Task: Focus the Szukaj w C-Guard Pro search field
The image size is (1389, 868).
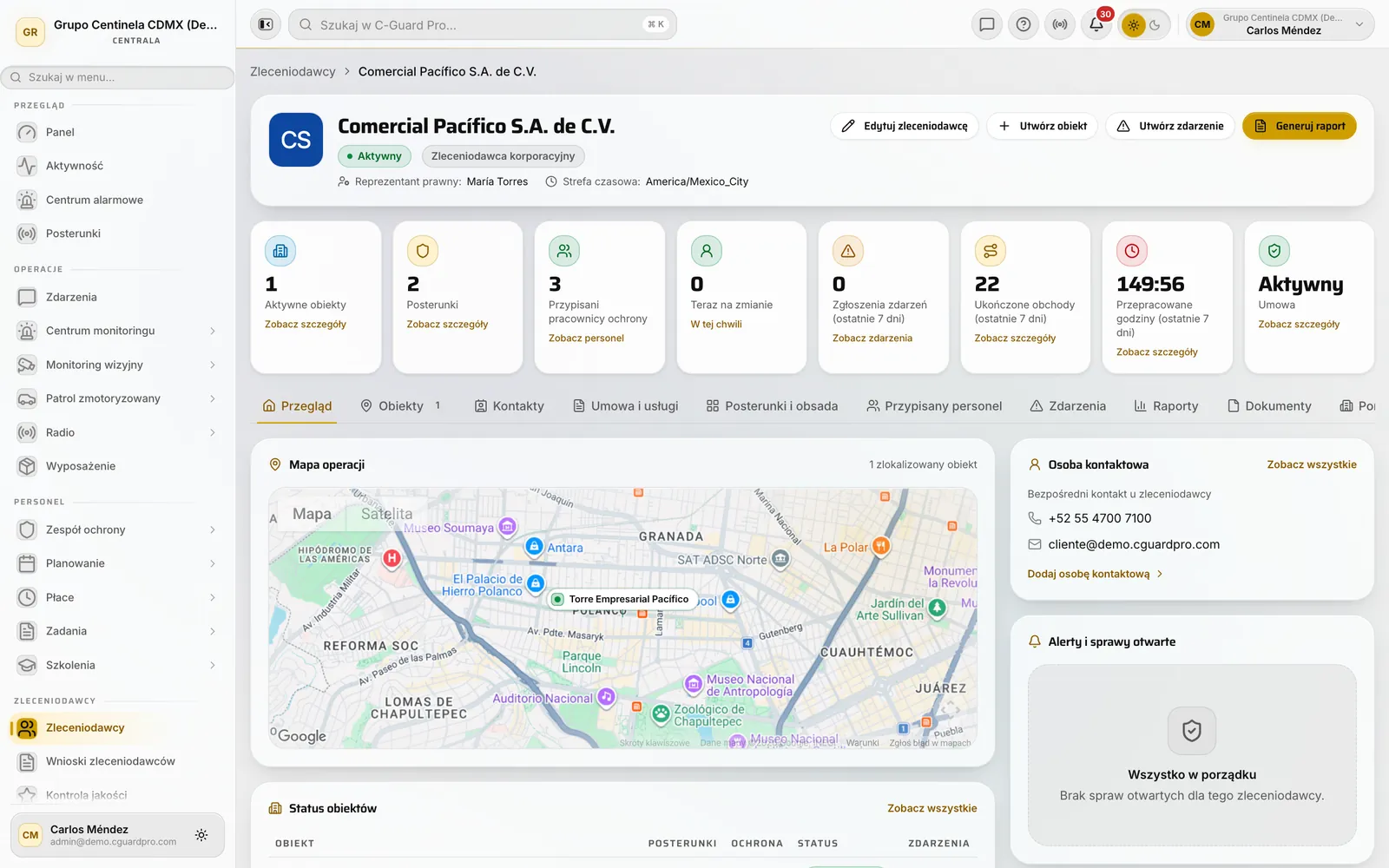Action: coord(482,24)
